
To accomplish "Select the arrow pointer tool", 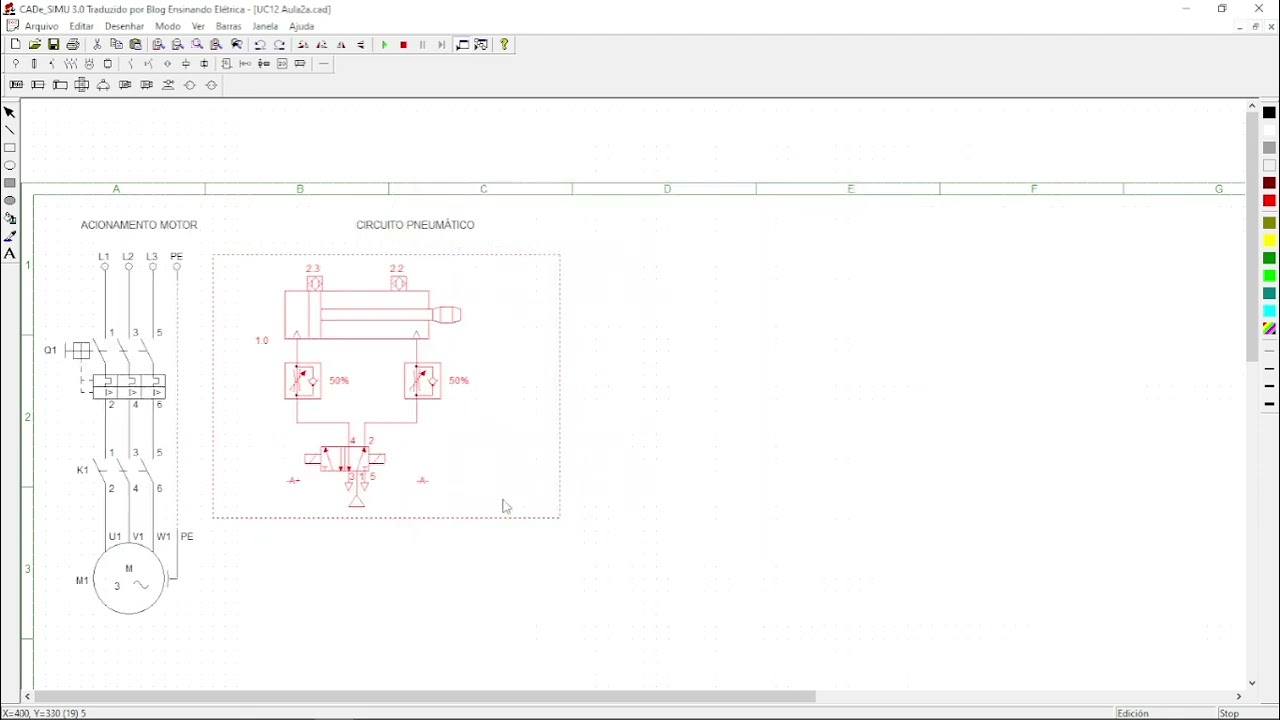I will coord(10,113).
